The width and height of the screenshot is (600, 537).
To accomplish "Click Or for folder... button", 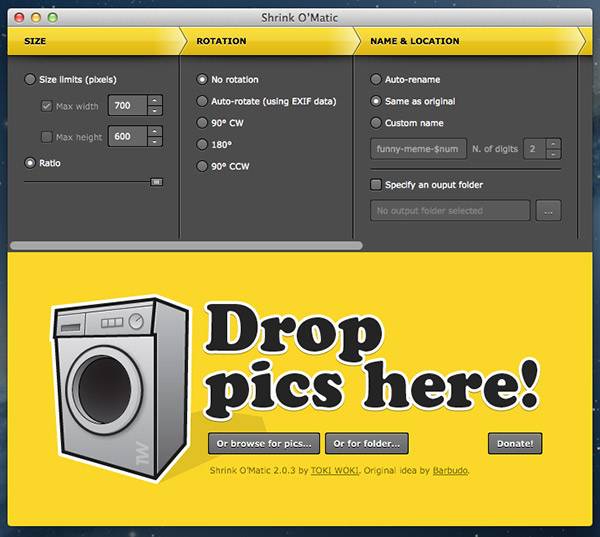I will coord(367,443).
